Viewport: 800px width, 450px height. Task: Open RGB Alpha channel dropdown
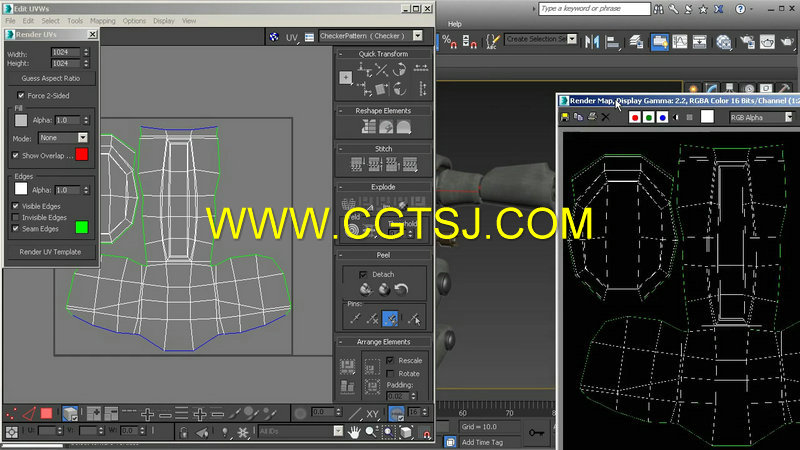click(789, 117)
